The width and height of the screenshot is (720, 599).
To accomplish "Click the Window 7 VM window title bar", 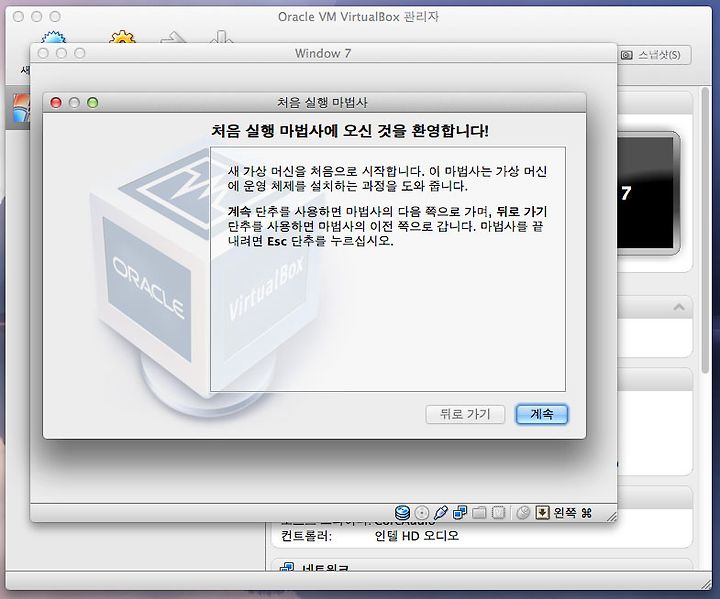I will [323, 53].
